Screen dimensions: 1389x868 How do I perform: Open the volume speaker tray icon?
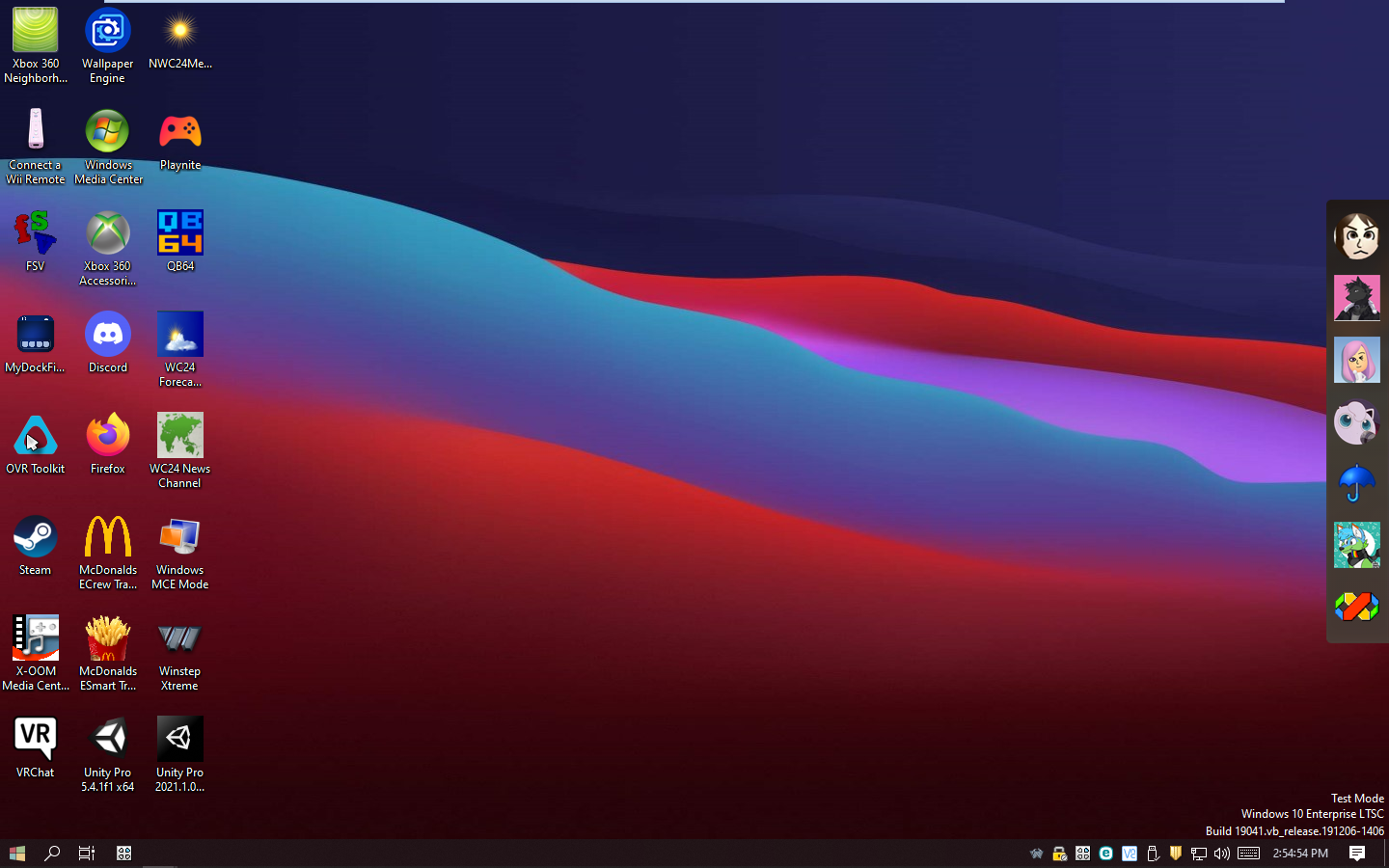point(1222,854)
